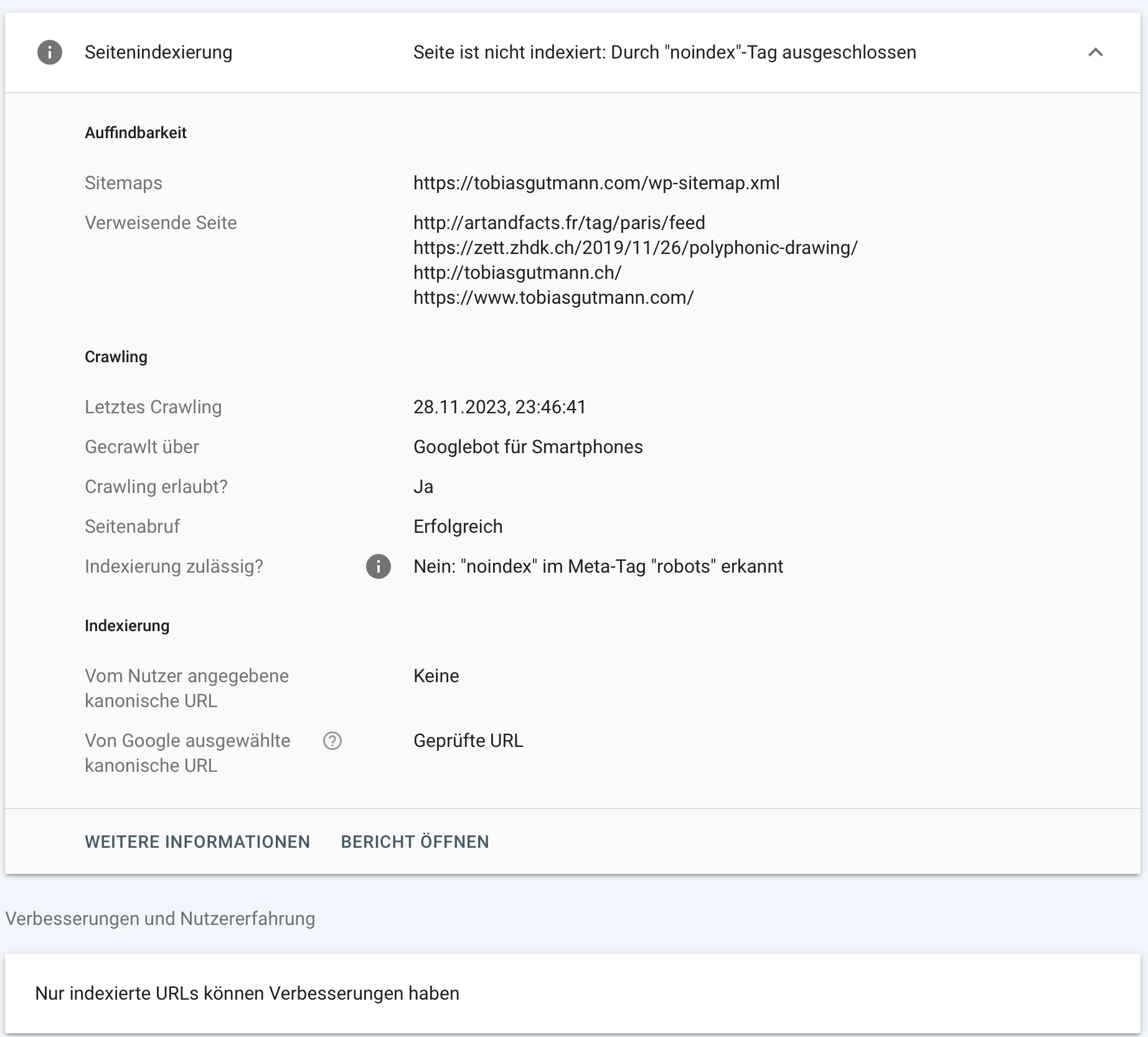
Task: Click the Geprüfte URL canonical value
Action: tap(468, 741)
